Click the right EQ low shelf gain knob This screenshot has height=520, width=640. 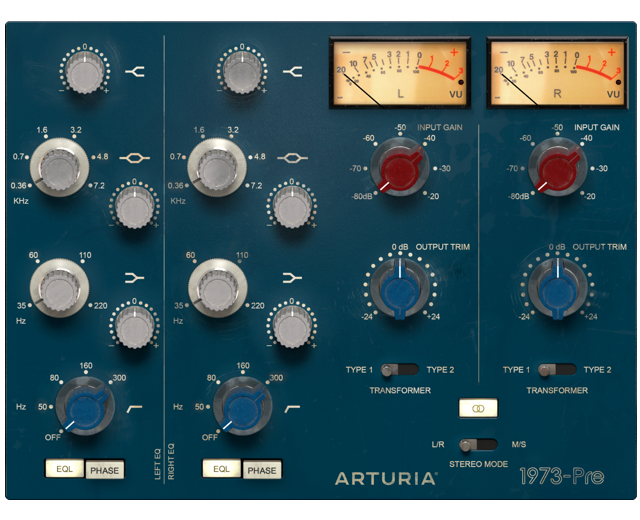click(292, 327)
